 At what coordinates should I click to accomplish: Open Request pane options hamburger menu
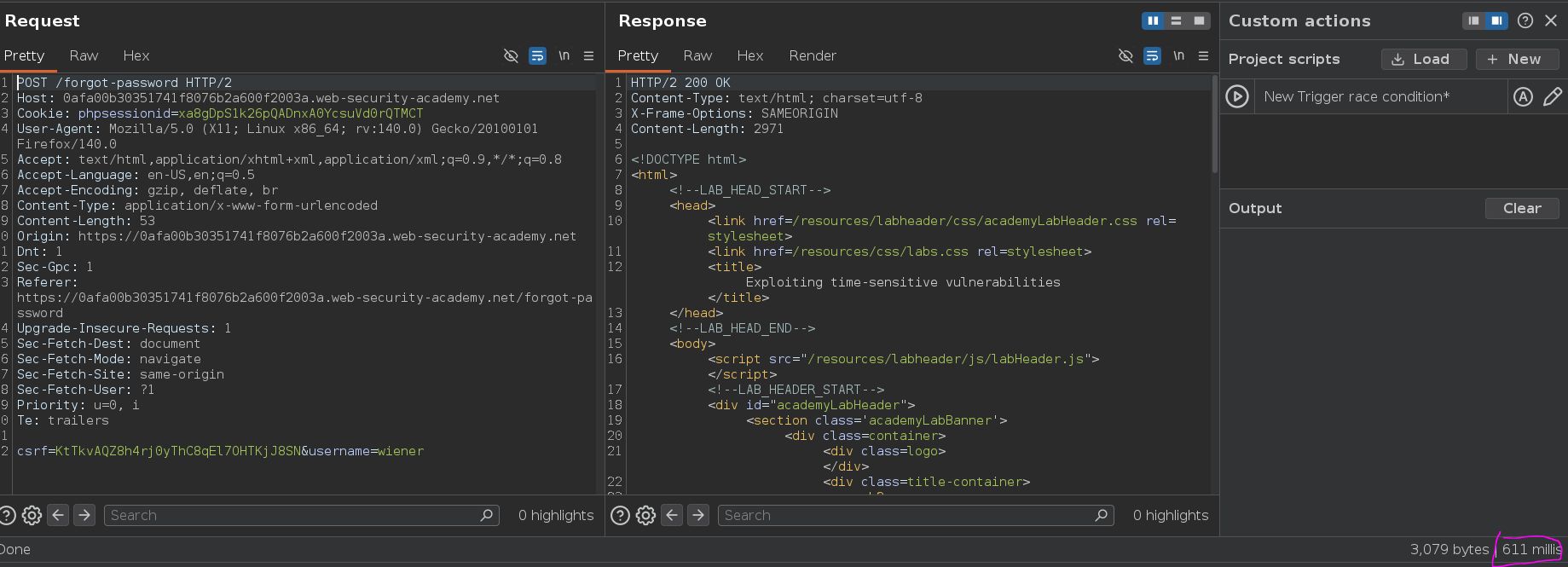588,55
